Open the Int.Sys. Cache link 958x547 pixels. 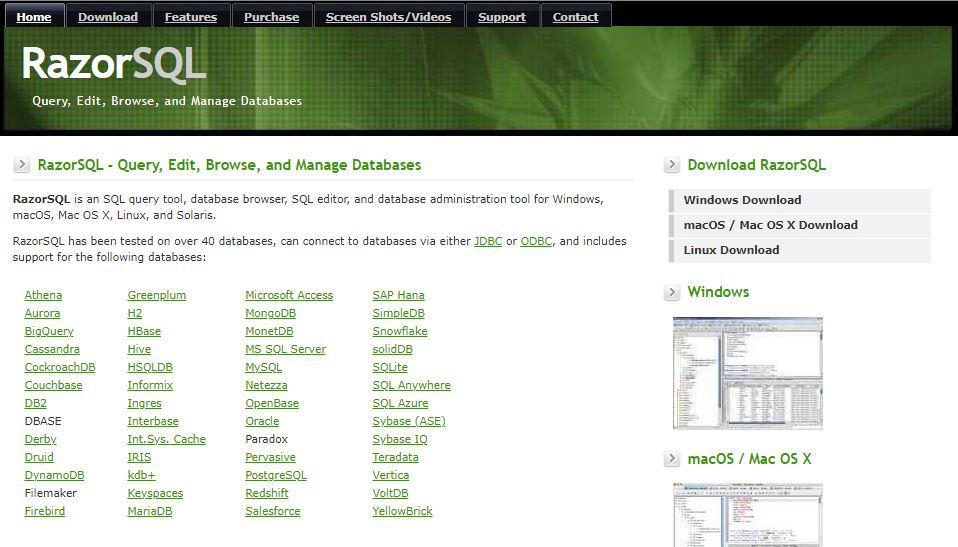click(167, 439)
